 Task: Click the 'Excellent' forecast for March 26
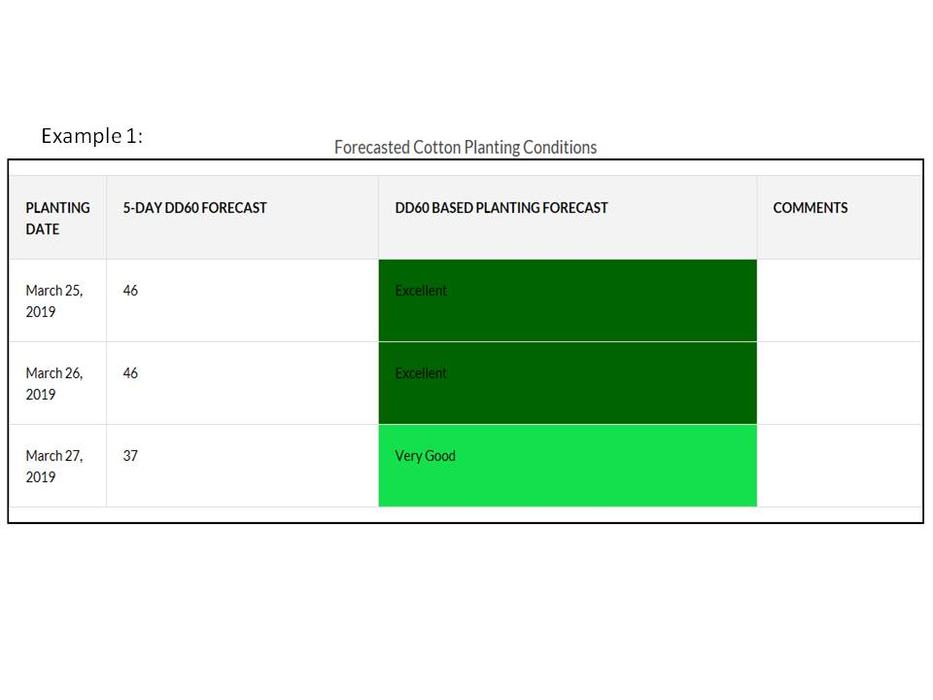pyautogui.click(x=568, y=383)
